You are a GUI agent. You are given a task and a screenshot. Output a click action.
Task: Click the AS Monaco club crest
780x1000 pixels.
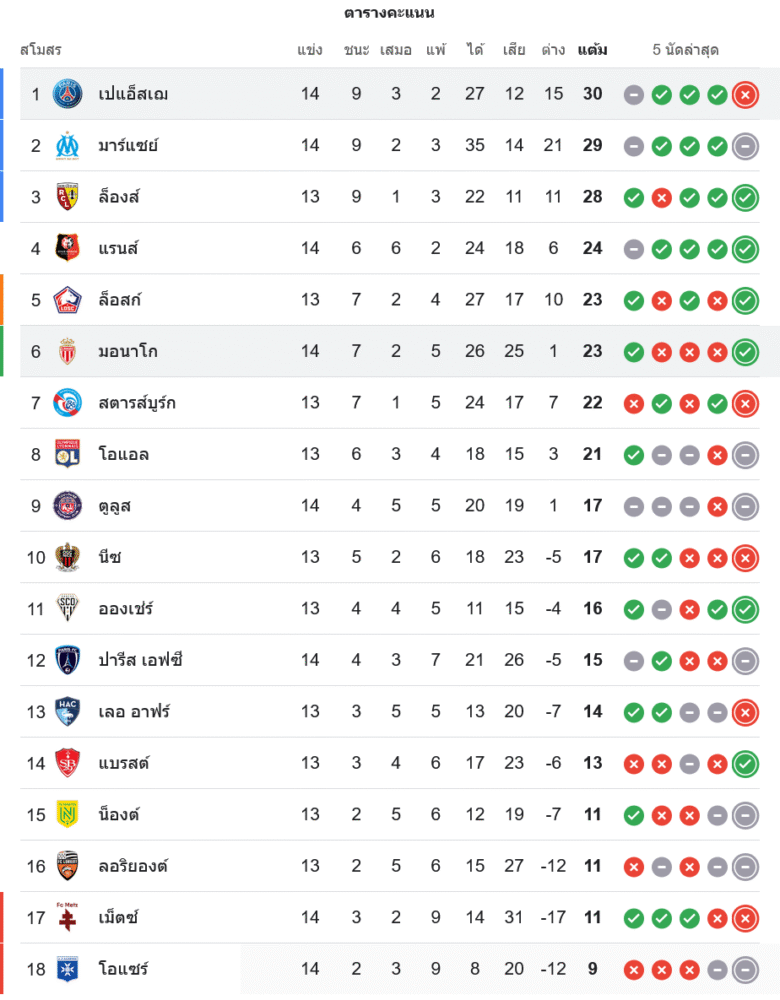[68, 352]
